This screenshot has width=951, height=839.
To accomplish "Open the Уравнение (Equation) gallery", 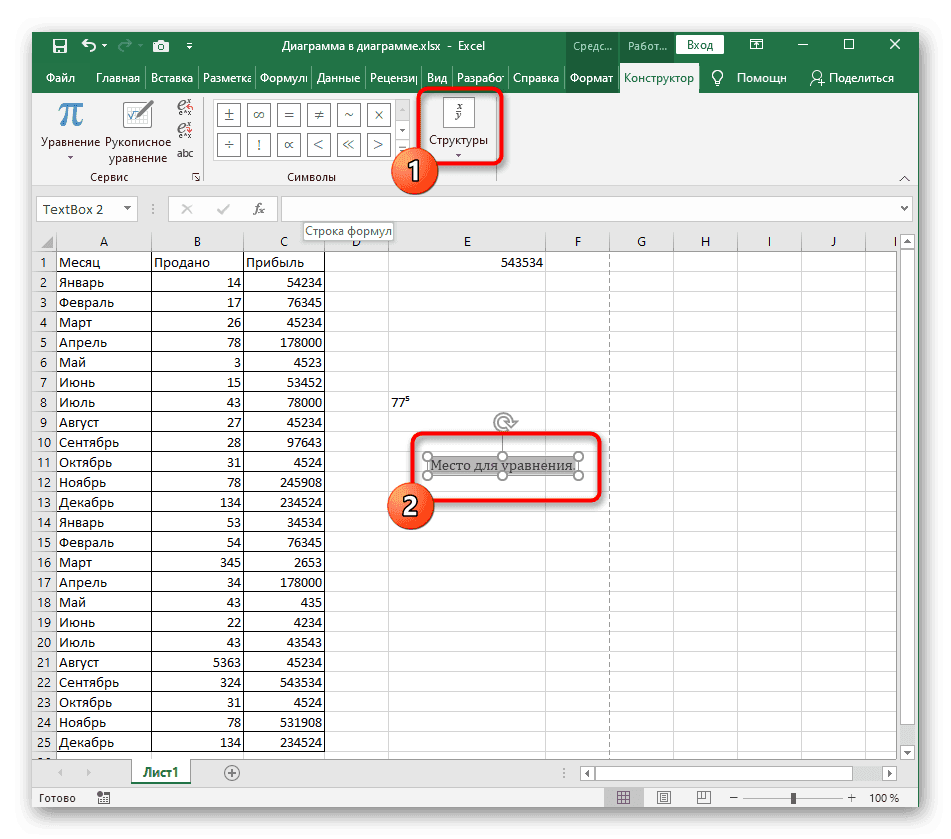I will 70,130.
